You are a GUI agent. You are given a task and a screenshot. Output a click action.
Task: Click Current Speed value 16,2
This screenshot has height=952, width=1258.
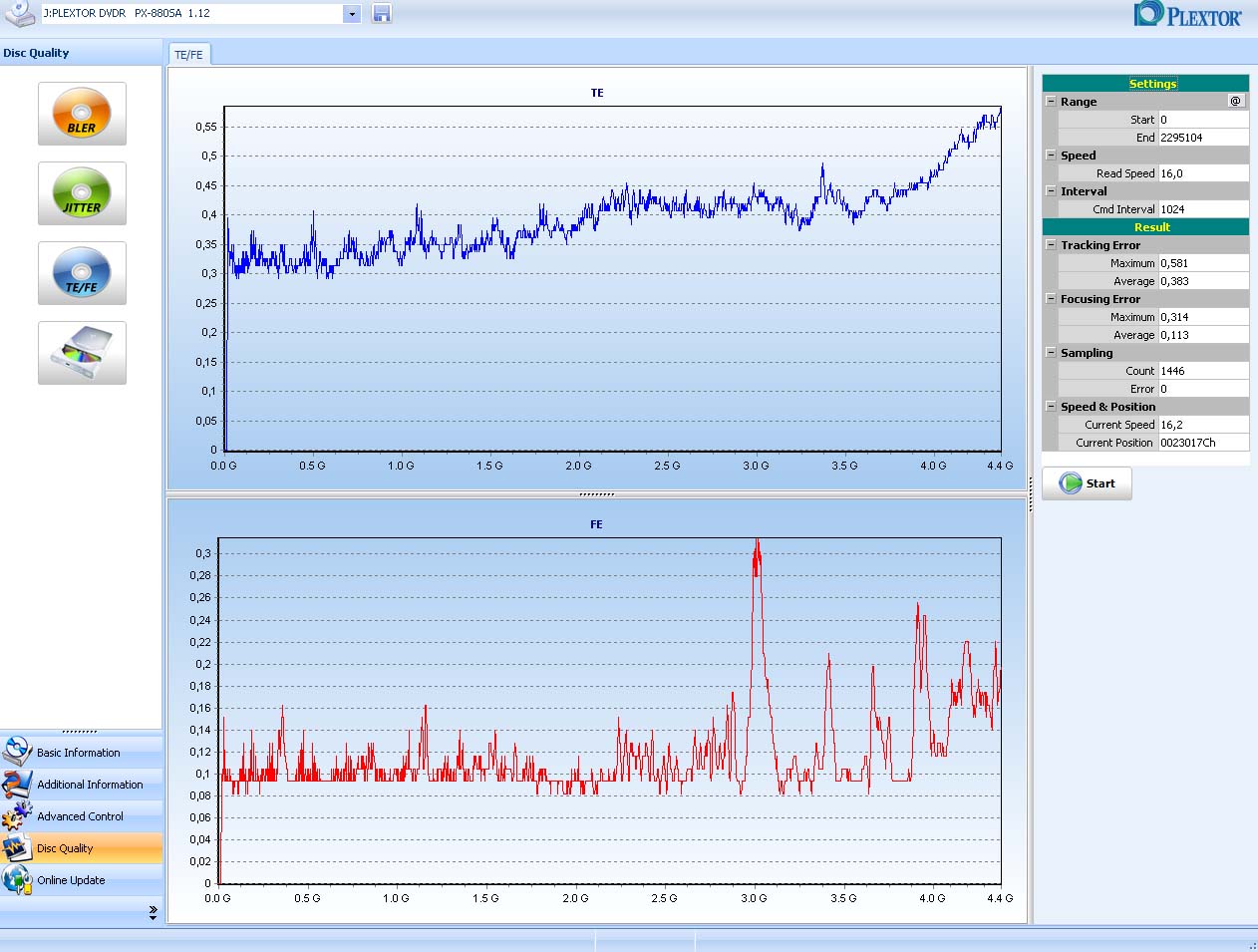(x=1203, y=425)
